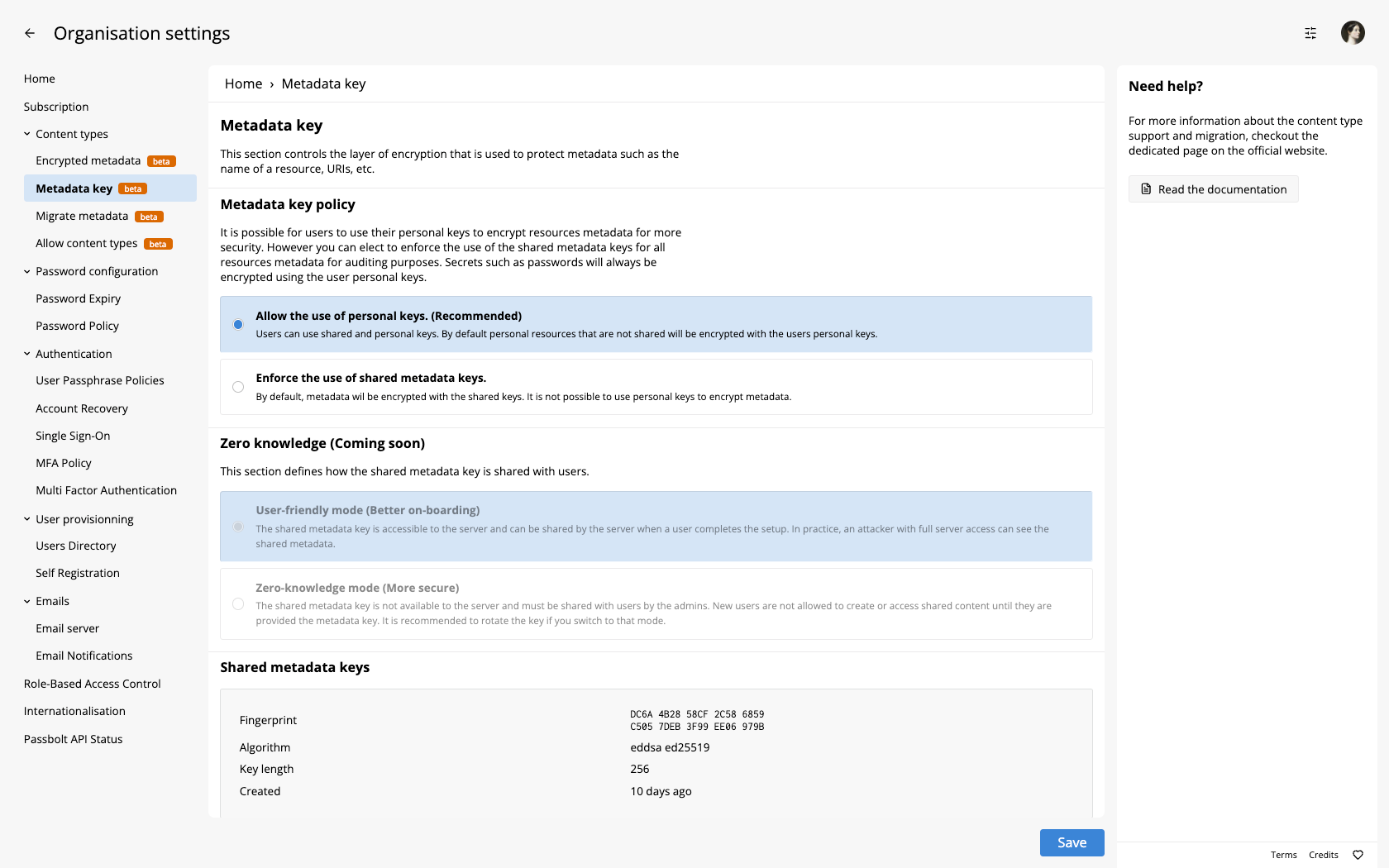
Task: Click beta badge beside Encrypted metadata
Action: tap(161, 161)
